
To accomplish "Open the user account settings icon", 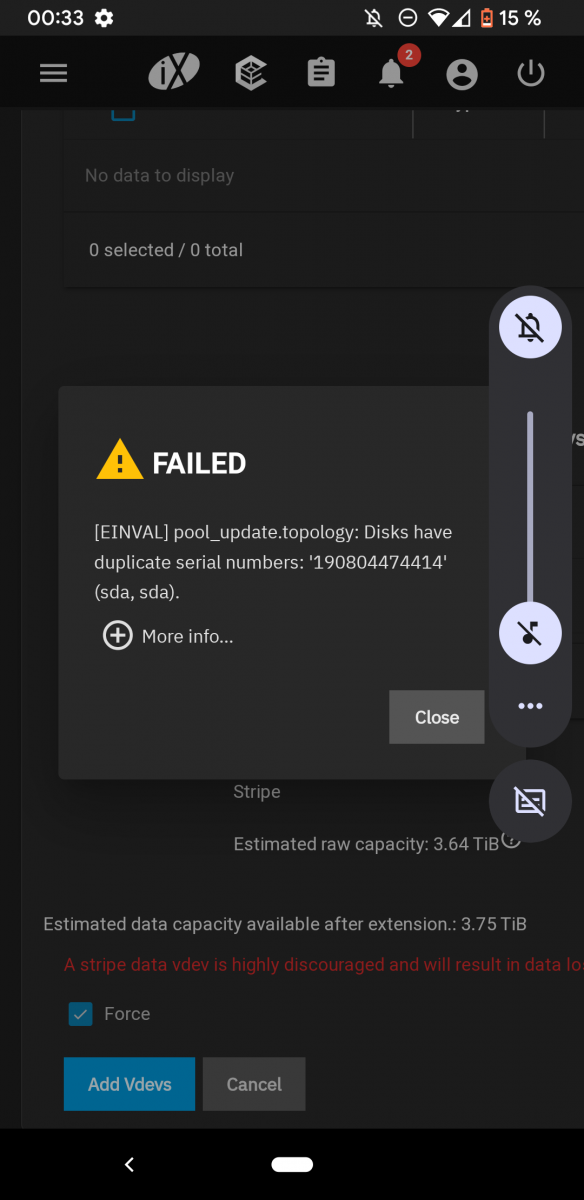I will point(462,73).
